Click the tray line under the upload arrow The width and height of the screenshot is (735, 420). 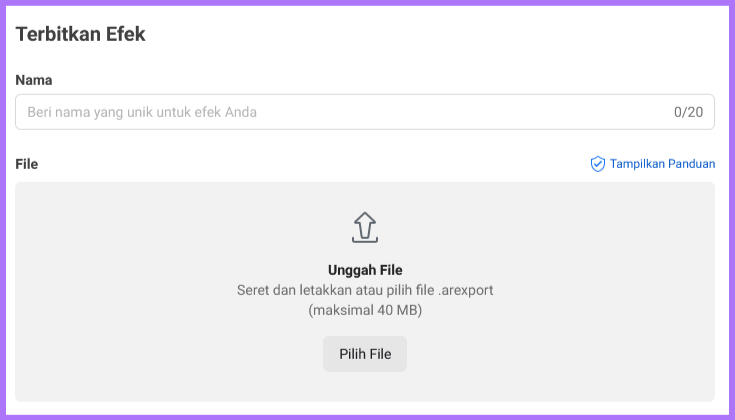point(365,240)
